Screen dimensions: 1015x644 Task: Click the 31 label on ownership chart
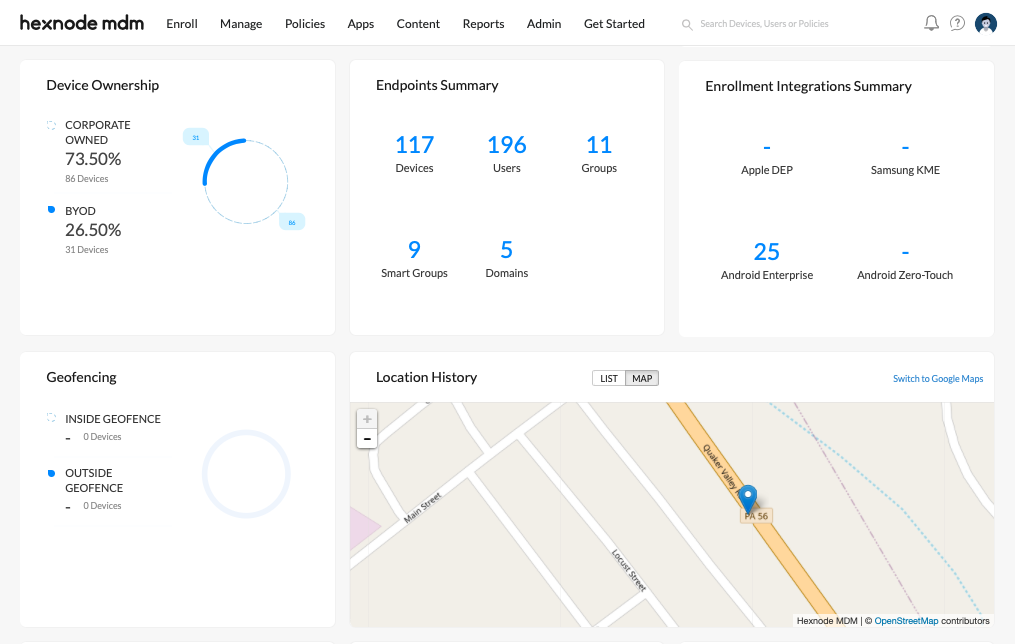(195, 137)
